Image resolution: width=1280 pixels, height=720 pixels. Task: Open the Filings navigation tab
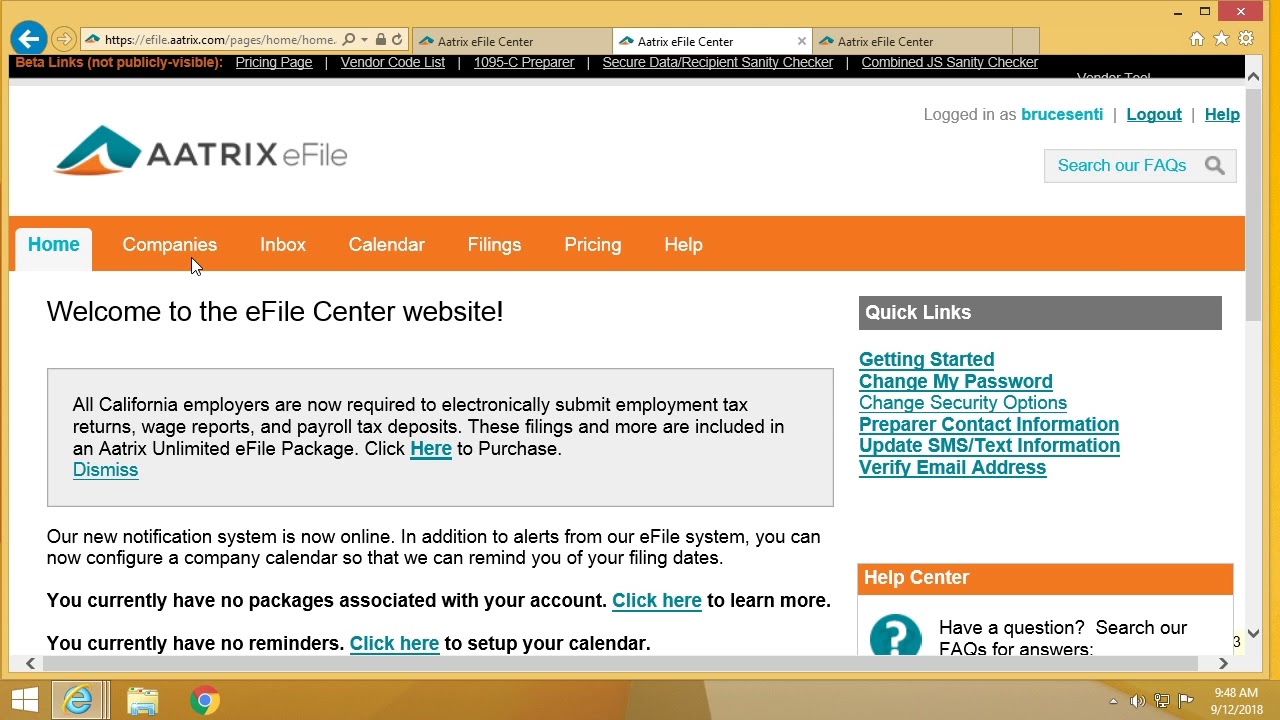pyautogui.click(x=494, y=245)
